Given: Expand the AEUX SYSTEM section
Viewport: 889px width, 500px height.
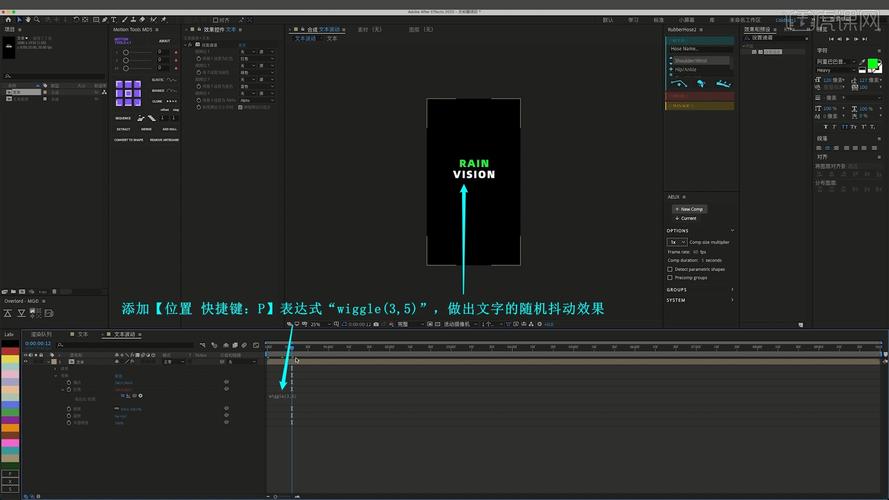Looking at the screenshot, I should pos(700,300).
